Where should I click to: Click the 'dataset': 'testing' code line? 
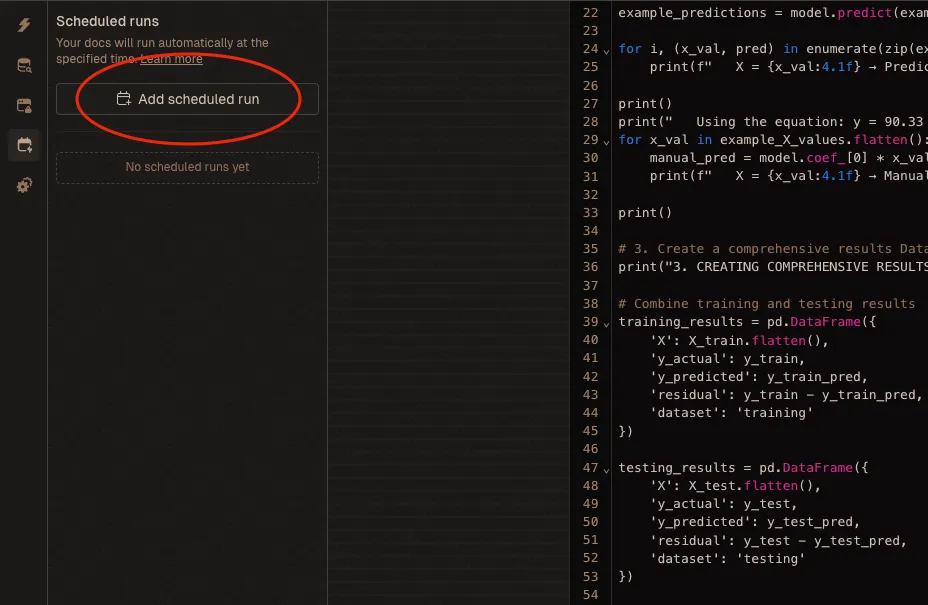point(727,559)
